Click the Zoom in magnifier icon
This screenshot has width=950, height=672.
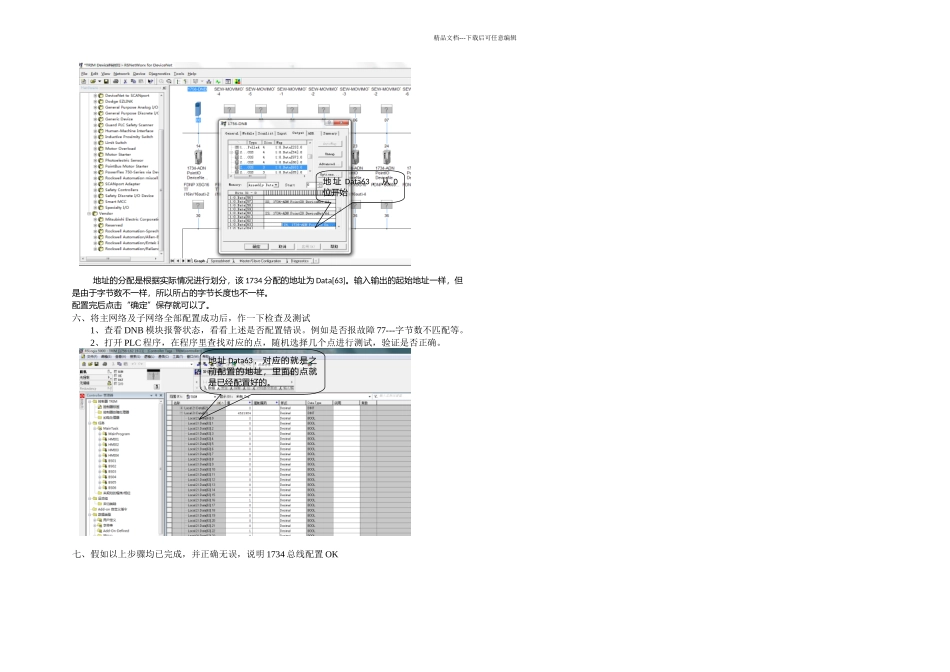click(161, 81)
